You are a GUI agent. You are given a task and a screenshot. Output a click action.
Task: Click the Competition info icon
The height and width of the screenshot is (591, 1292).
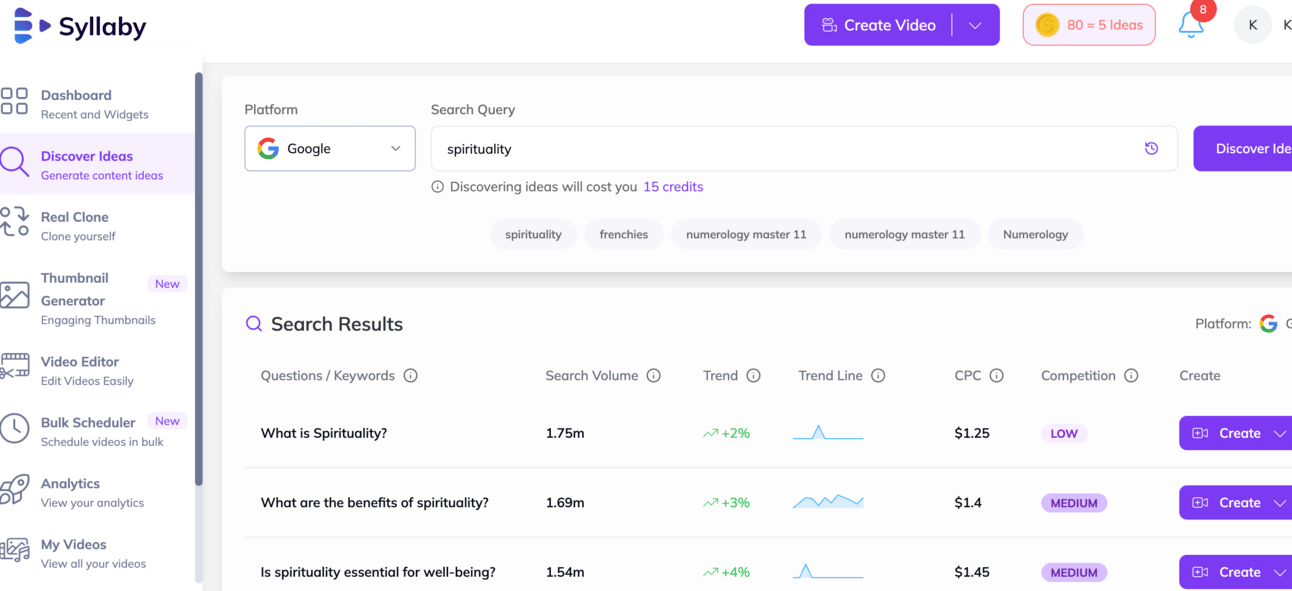click(1131, 376)
